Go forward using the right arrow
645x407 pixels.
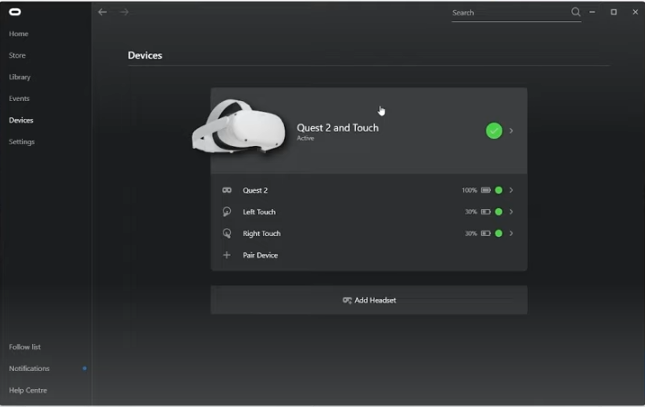[124, 12]
